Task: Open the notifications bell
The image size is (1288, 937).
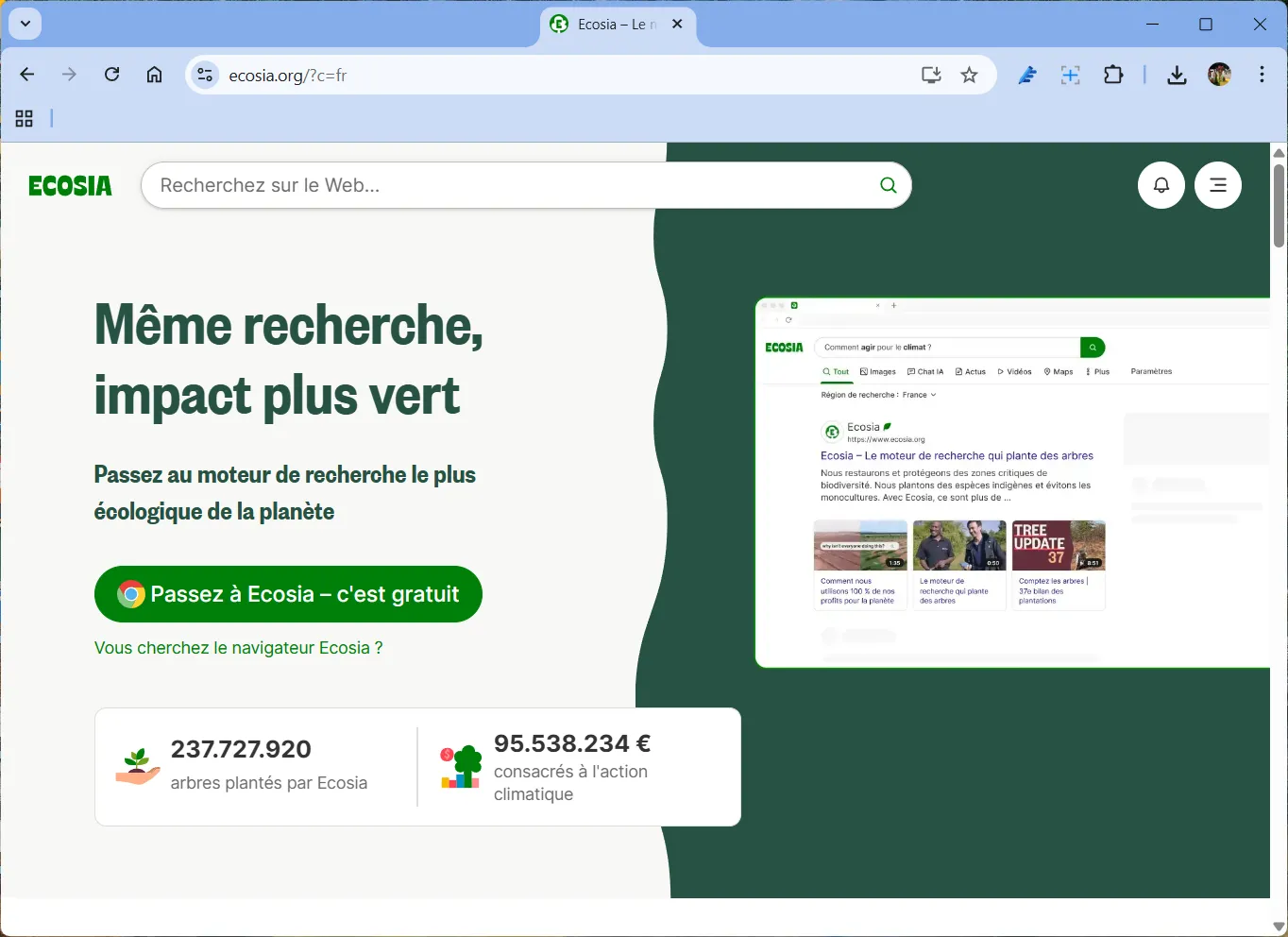Action: point(1161,185)
